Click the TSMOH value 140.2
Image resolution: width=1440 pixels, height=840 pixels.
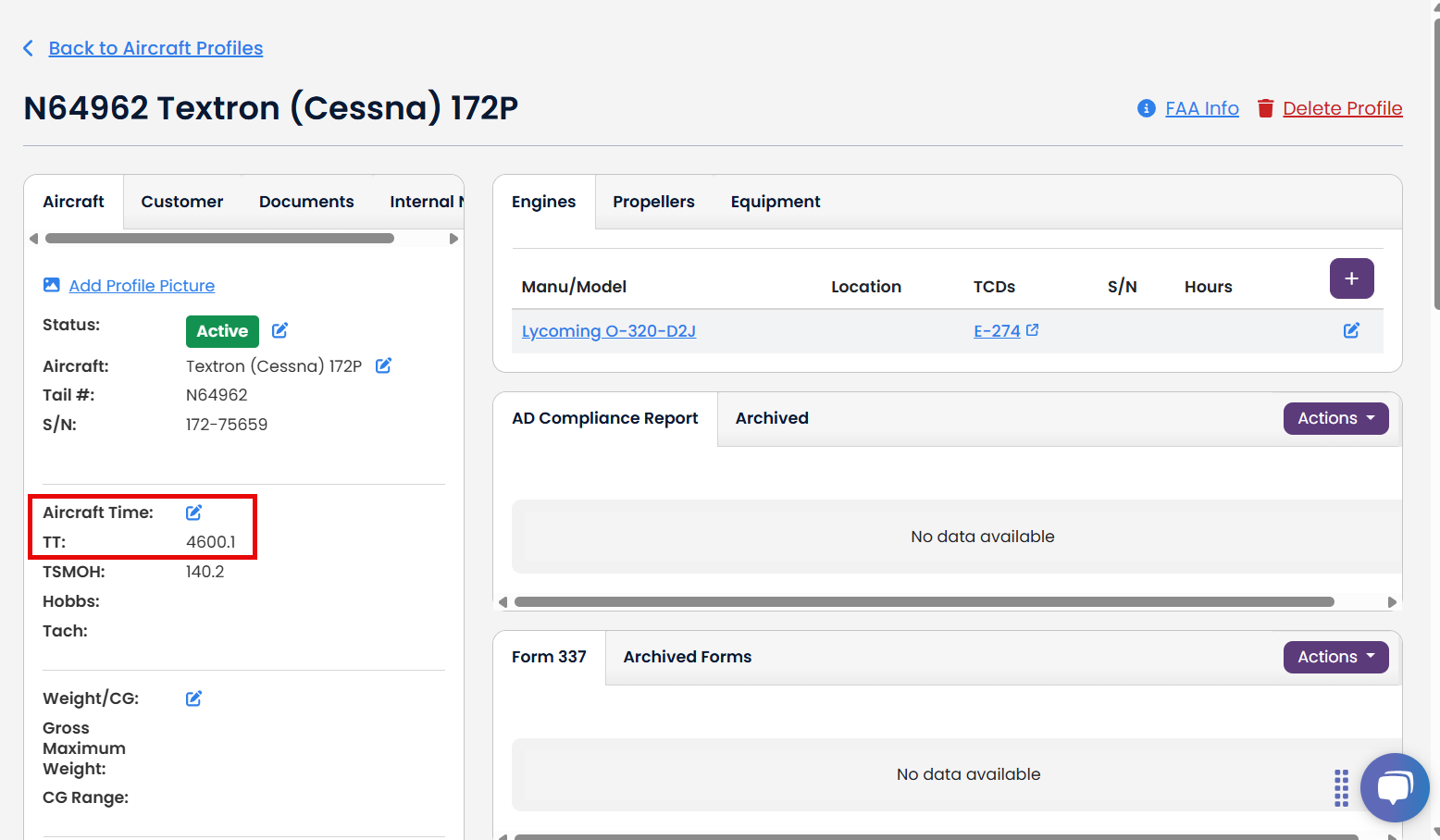(205, 572)
